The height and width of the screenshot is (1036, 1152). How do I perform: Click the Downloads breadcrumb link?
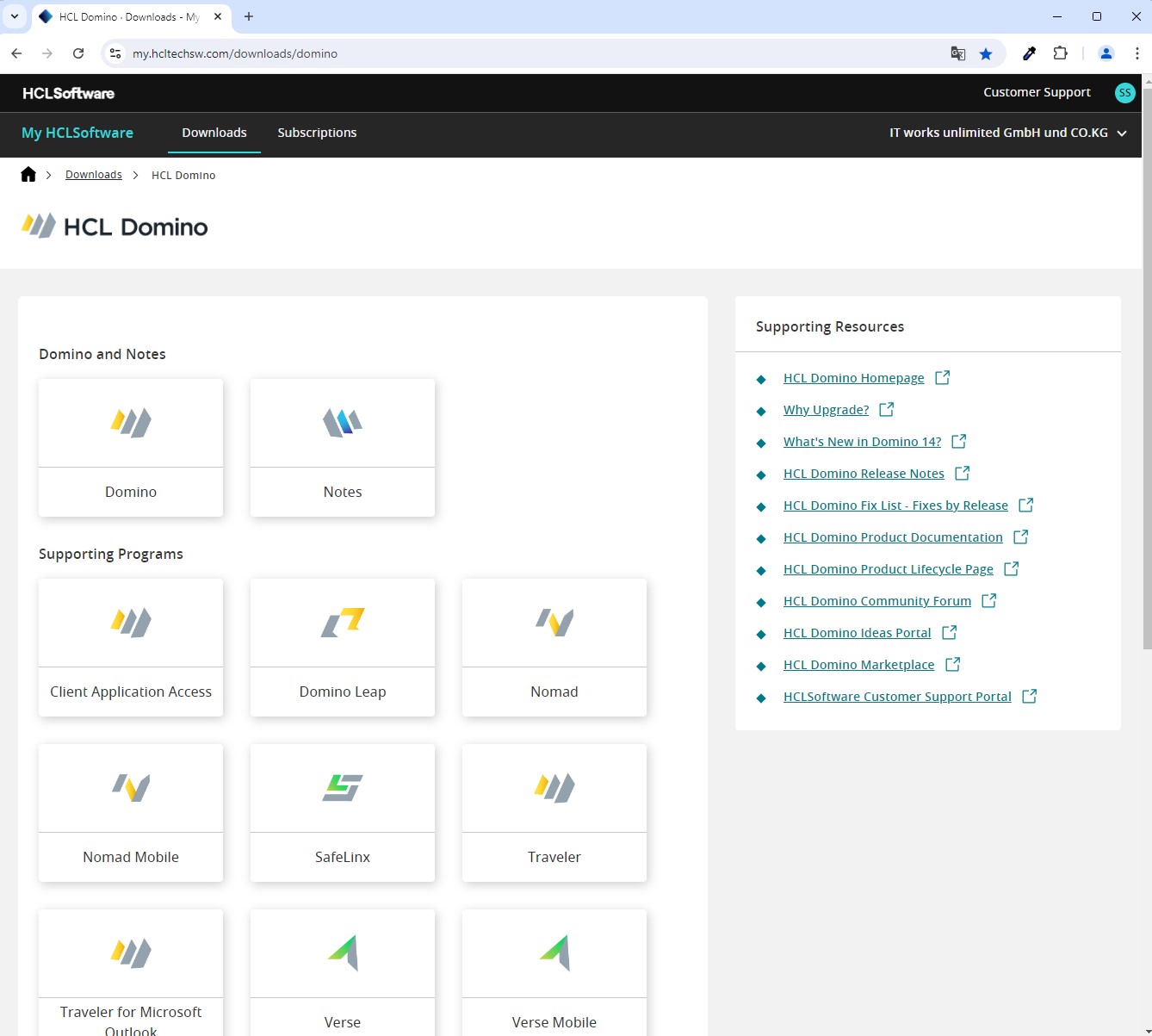(x=94, y=175)
